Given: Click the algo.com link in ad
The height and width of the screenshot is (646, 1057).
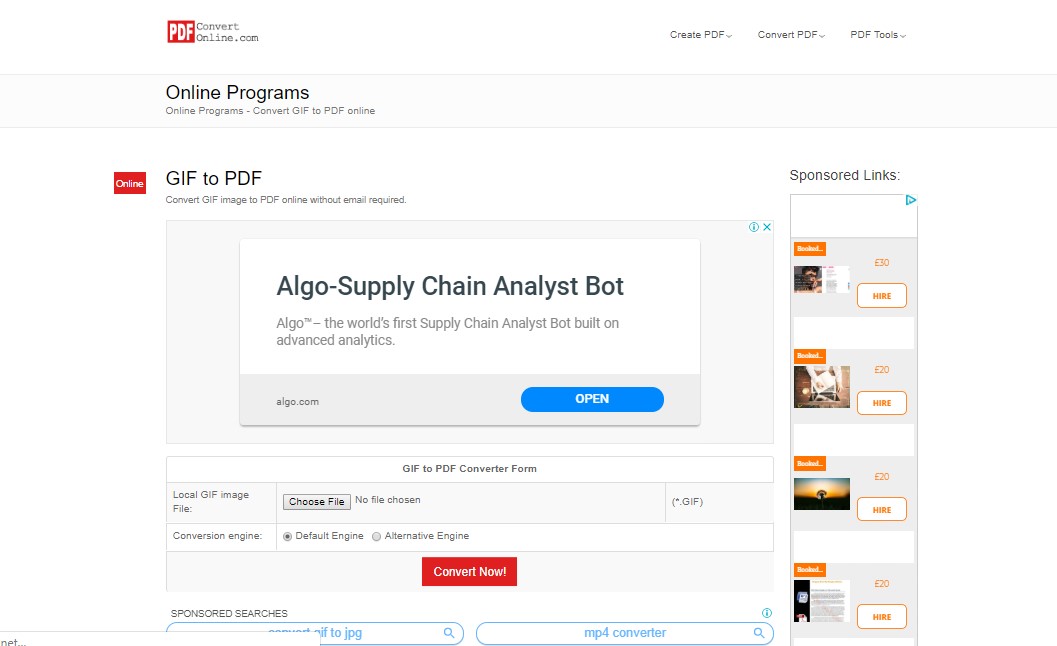Looking at the screenshot, I should point(297,401).
